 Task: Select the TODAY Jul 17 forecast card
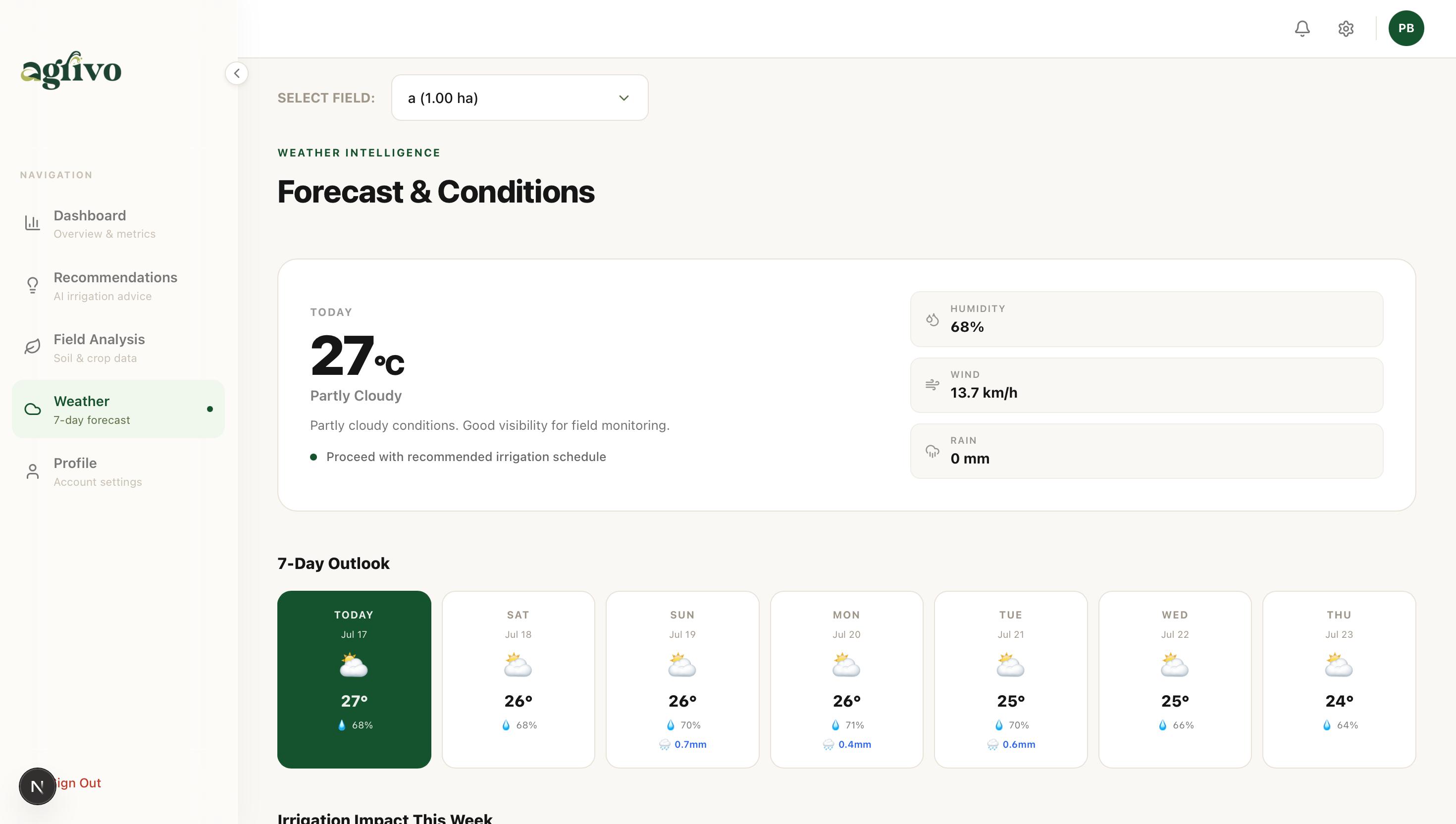(354, 679)
